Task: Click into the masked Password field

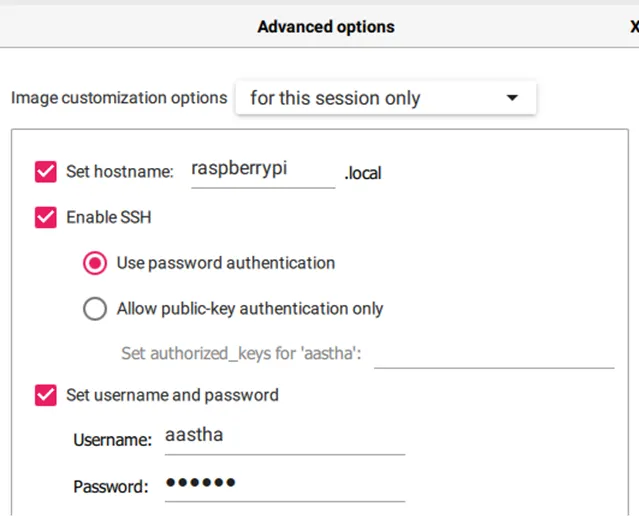Action: pos(284,485)
